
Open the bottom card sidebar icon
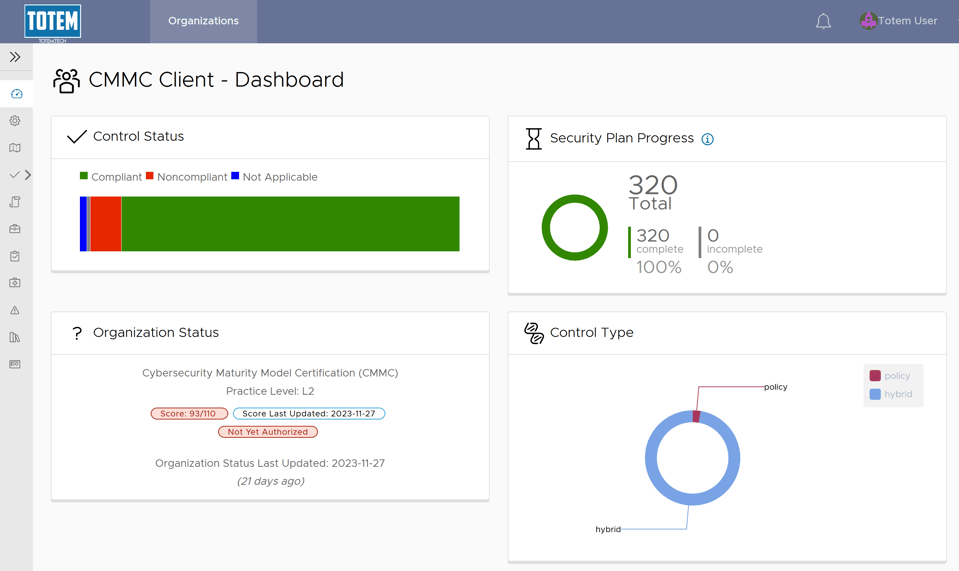coord(15,364)
